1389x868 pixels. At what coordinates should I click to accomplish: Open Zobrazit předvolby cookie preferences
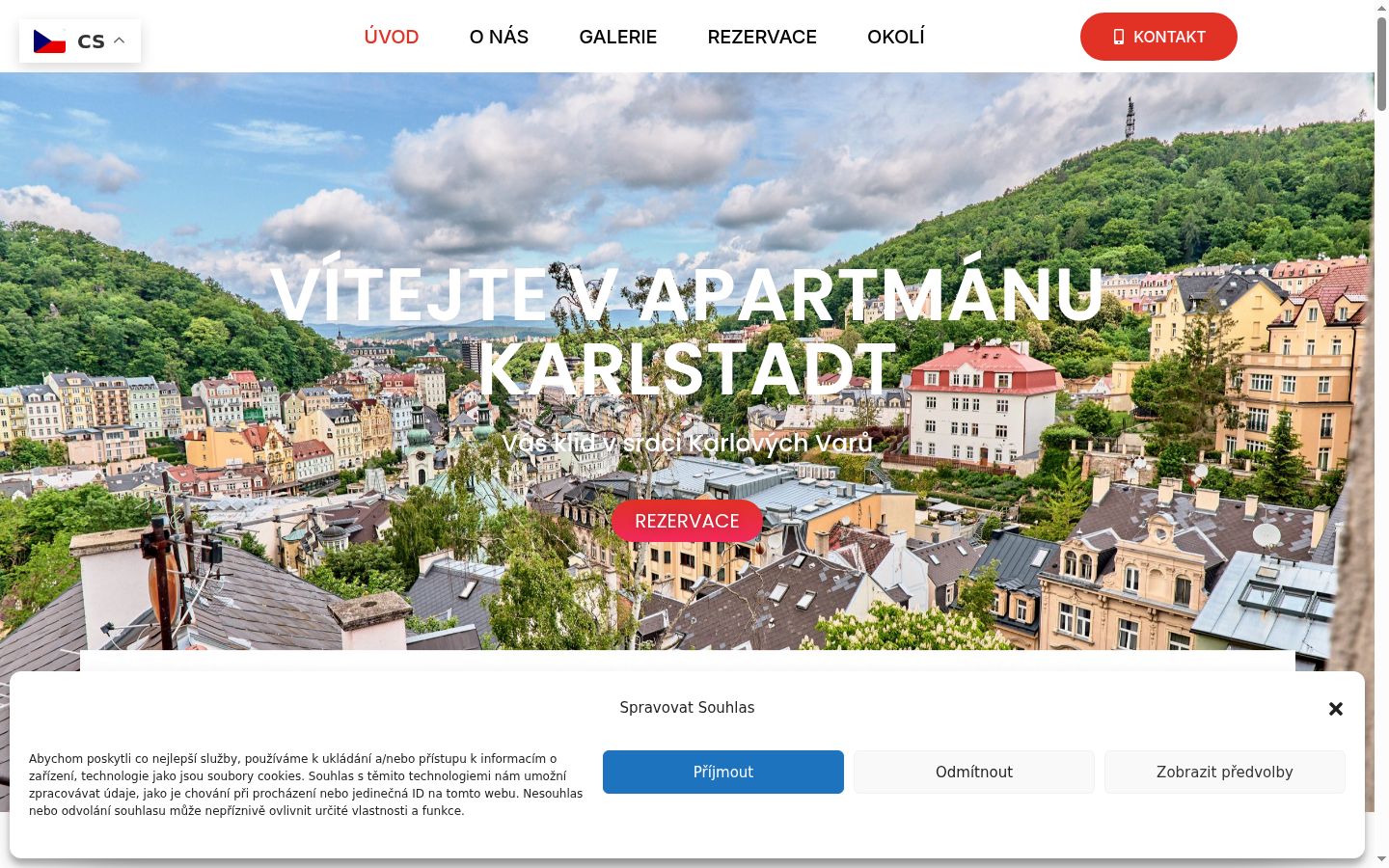click(x=1225, y=772)
